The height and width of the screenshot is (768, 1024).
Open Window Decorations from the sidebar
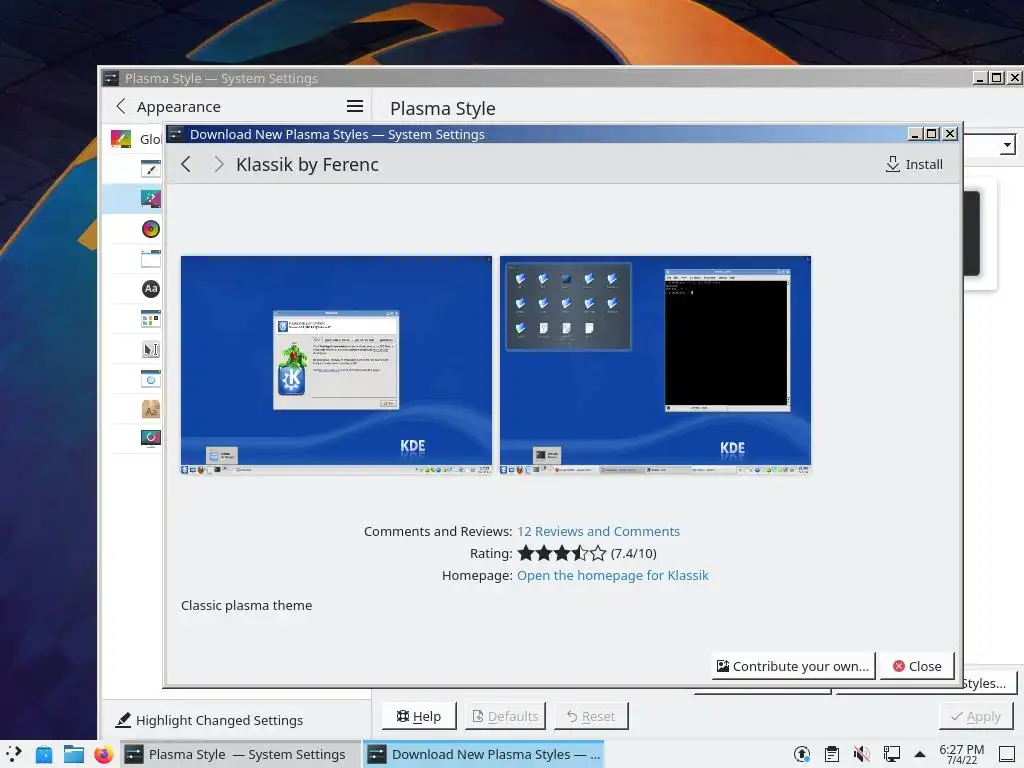[x=151, y=259]
